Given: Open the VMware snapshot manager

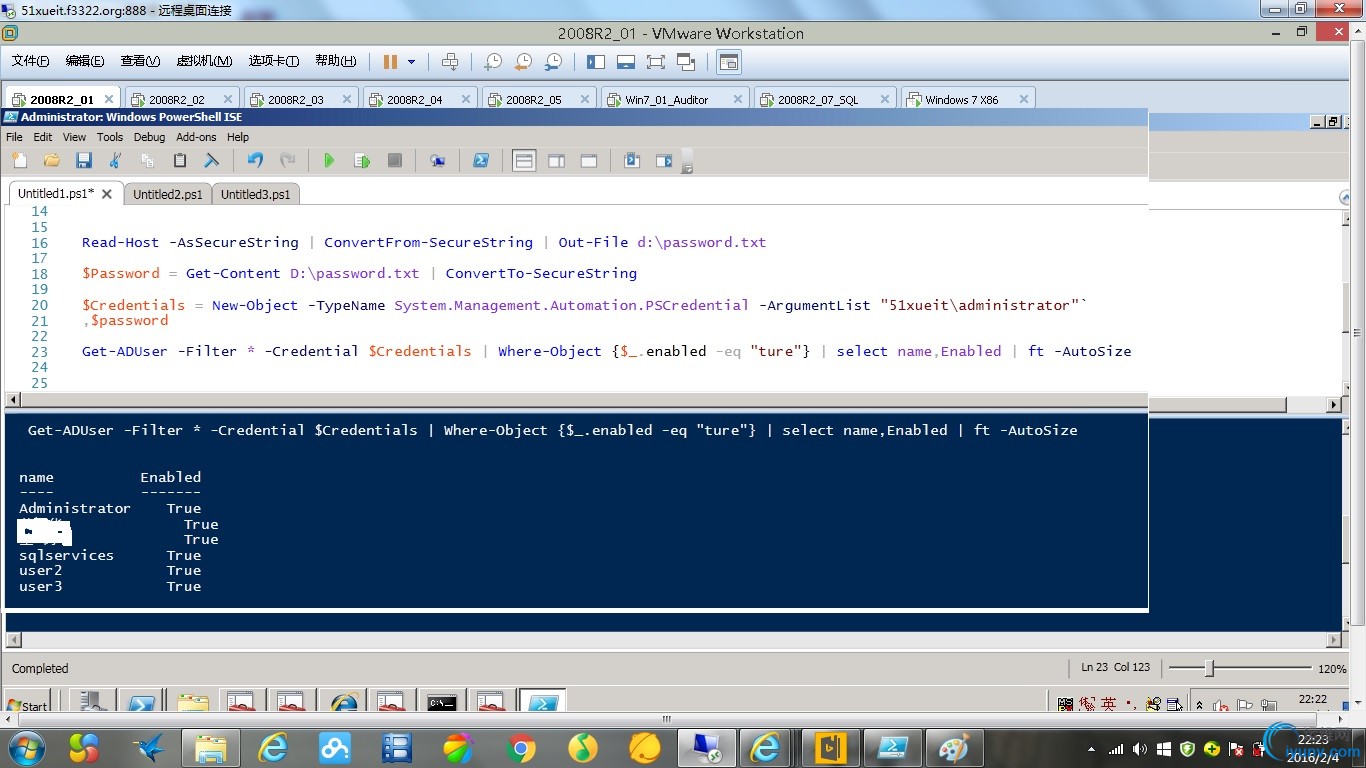Looking at the screenshot, I should click(553, 62).
